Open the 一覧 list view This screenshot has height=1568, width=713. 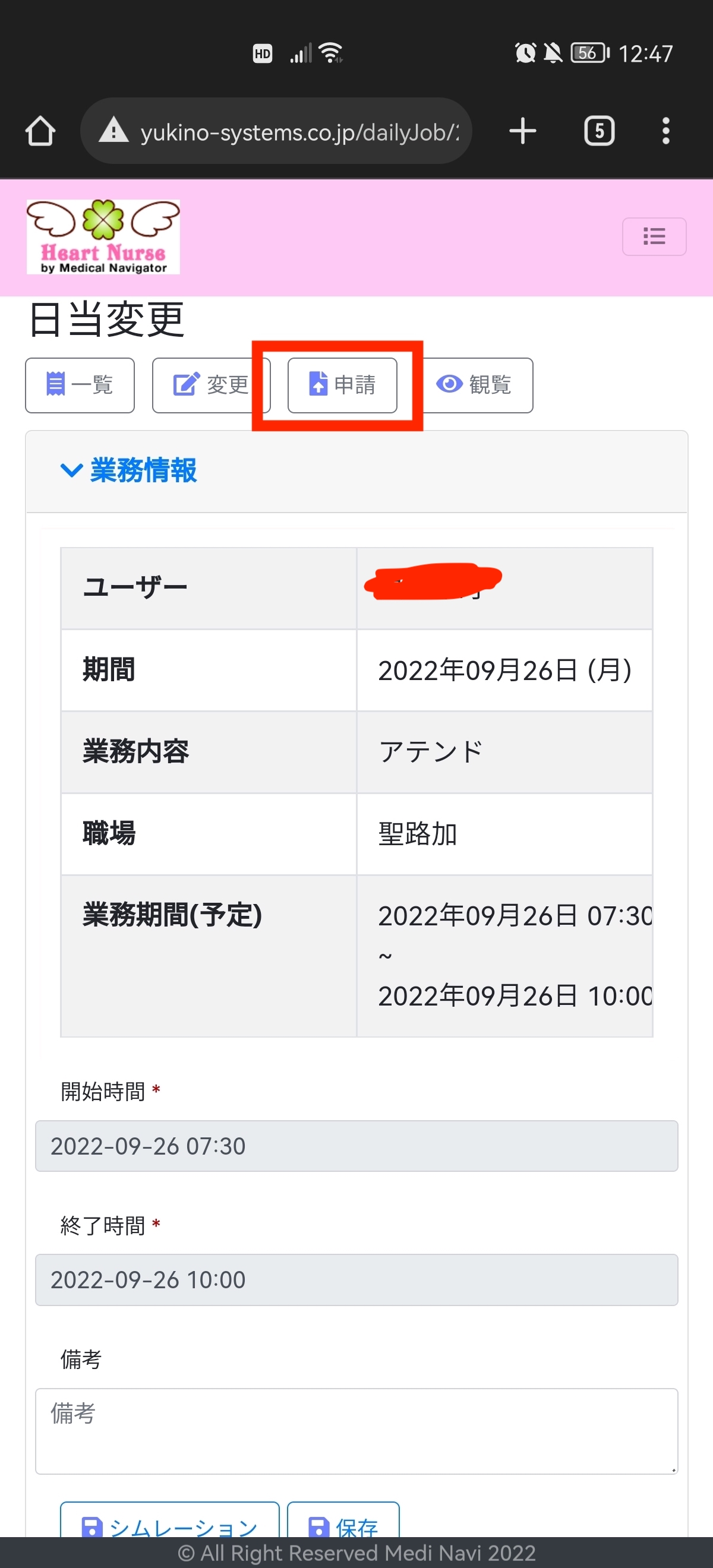(80, 385)
